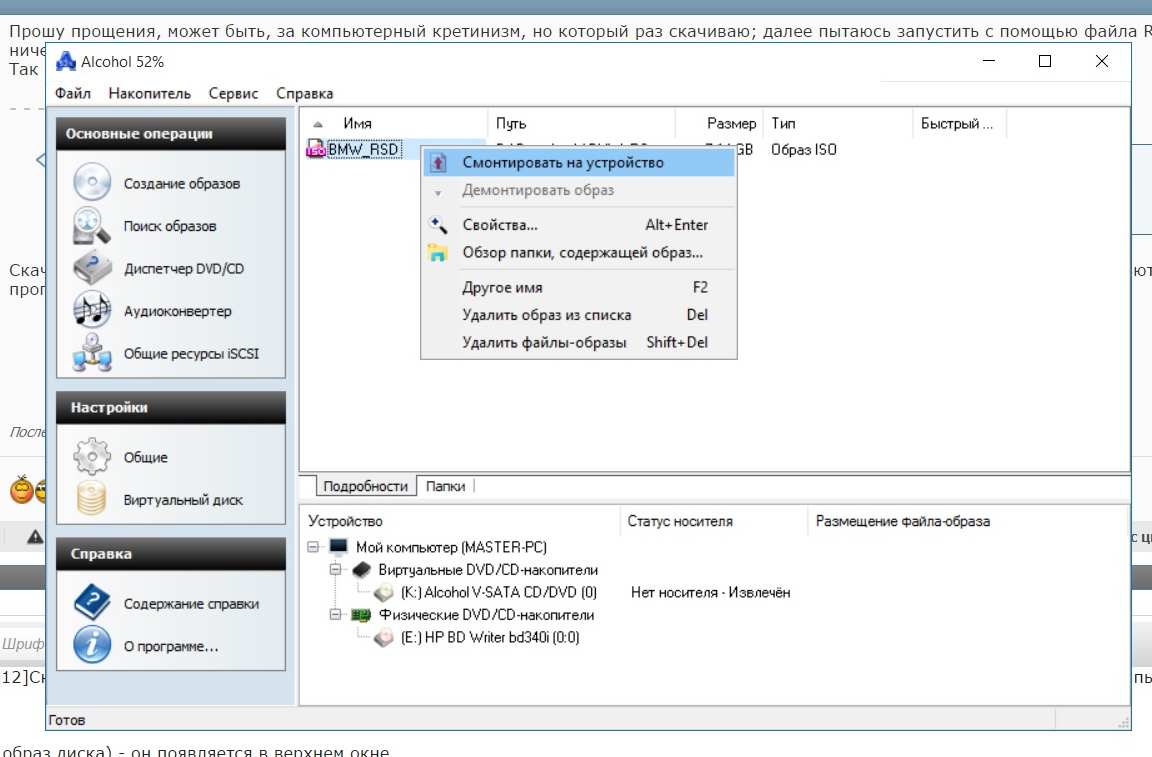Collapse the Физические DVD/CD-накопители node
This screenshot has height=757, width=1152.
click(x=335, y=615)
